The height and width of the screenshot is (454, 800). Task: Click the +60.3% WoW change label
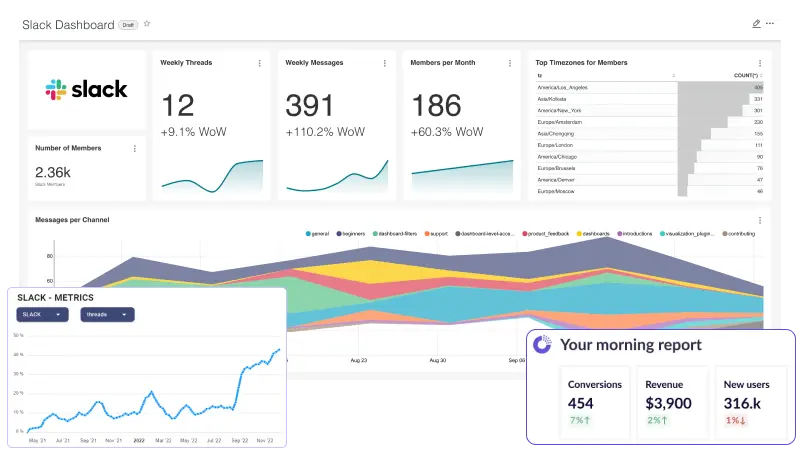coord(447,132)
